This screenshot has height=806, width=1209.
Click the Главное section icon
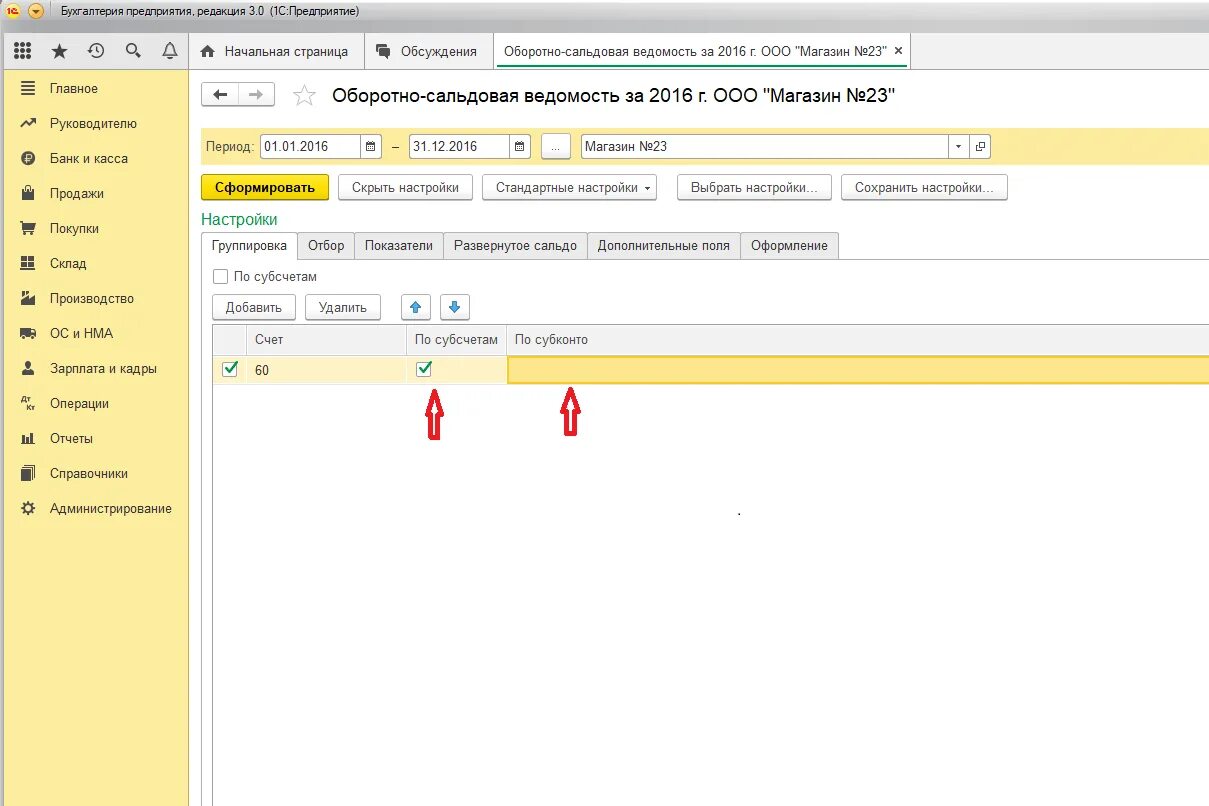point(28,88)
